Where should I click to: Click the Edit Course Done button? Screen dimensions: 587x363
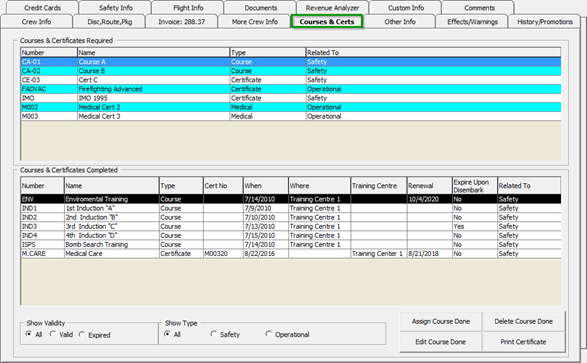click(x=441, y=342)
